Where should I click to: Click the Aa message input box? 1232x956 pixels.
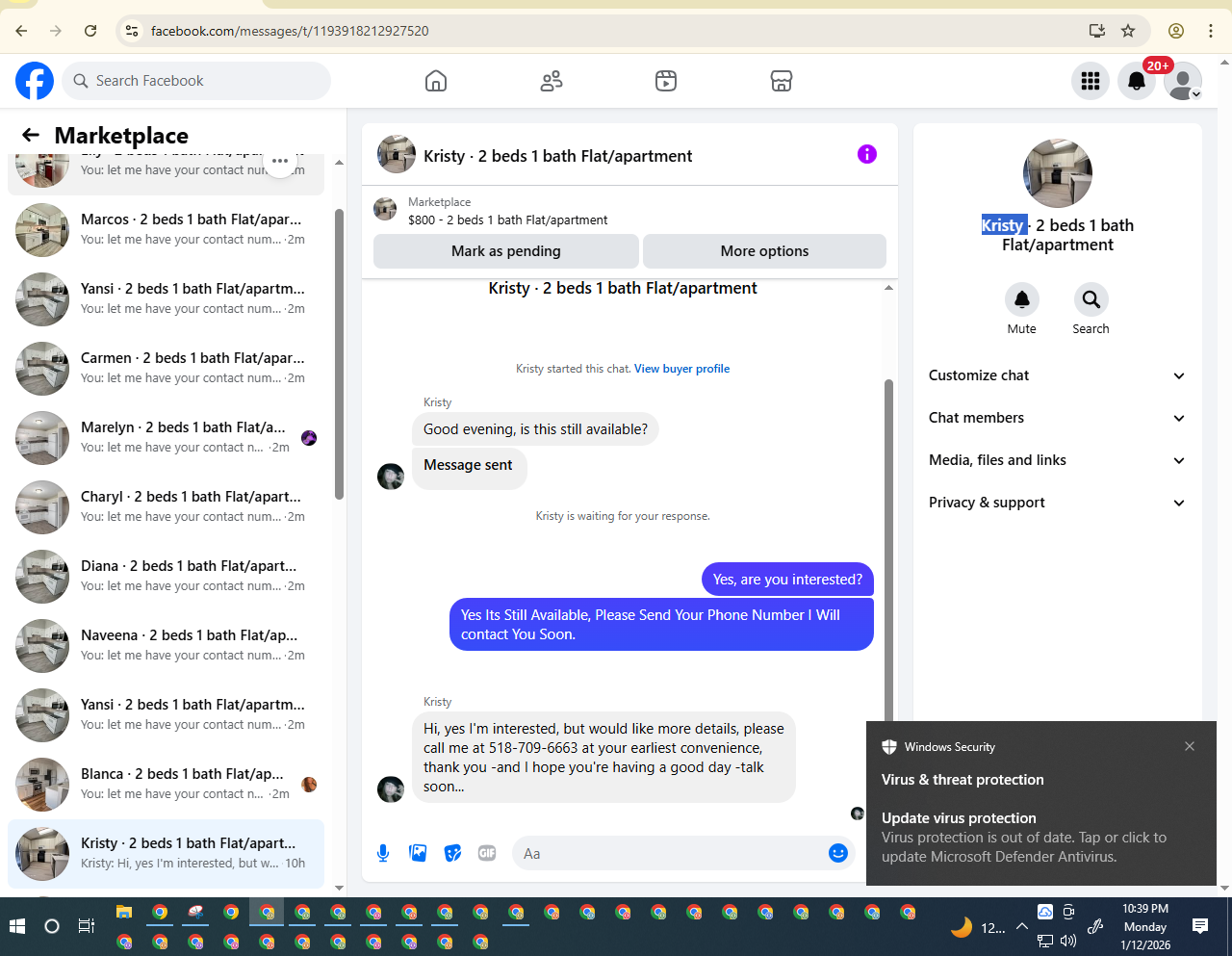point(672,854)
